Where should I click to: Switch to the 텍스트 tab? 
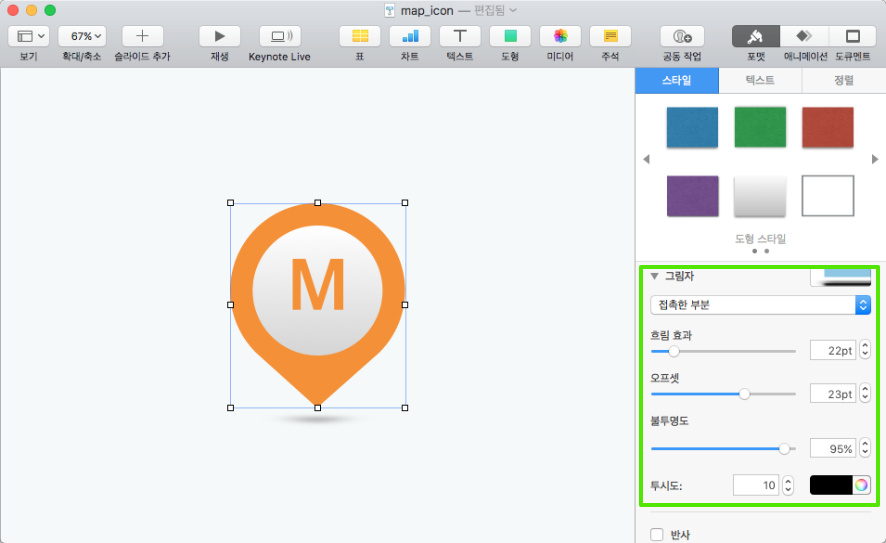(760, 80)
